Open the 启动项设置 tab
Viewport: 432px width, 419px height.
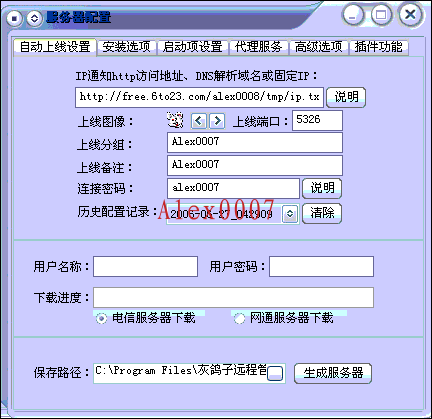193,47
